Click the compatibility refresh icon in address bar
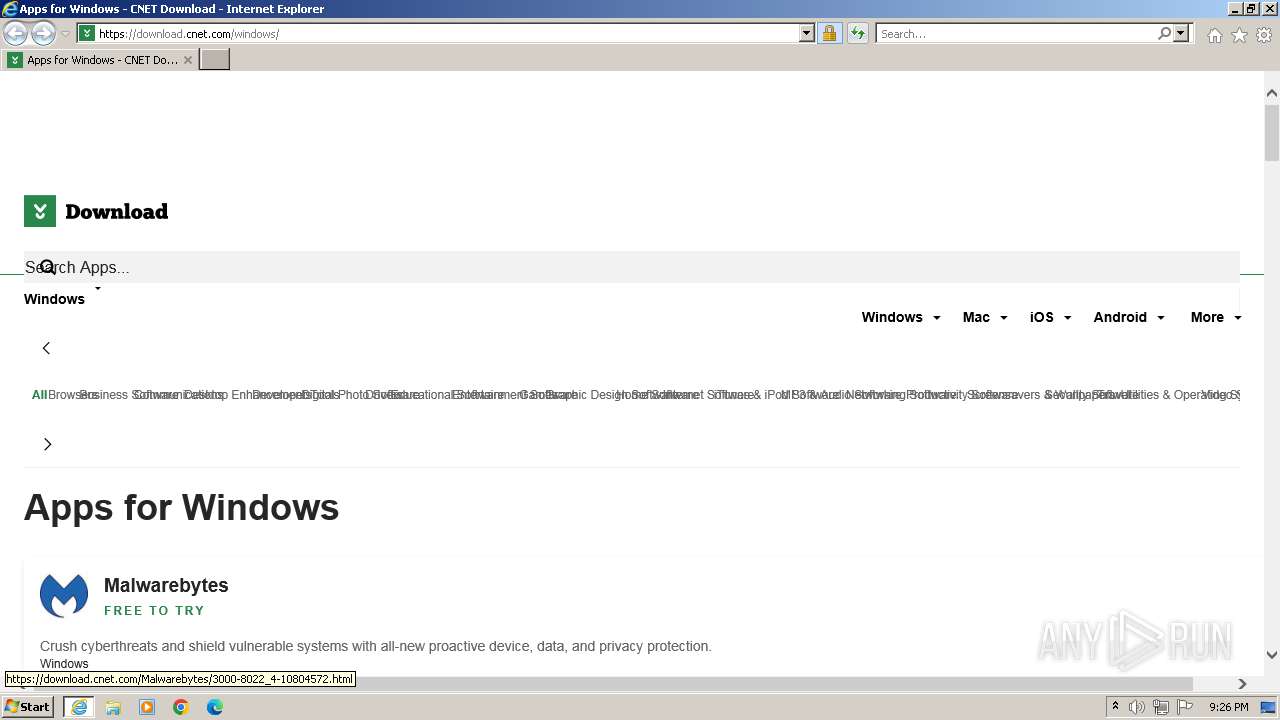Viewport: 1280px width, 720px height. [x=858, y=34]
